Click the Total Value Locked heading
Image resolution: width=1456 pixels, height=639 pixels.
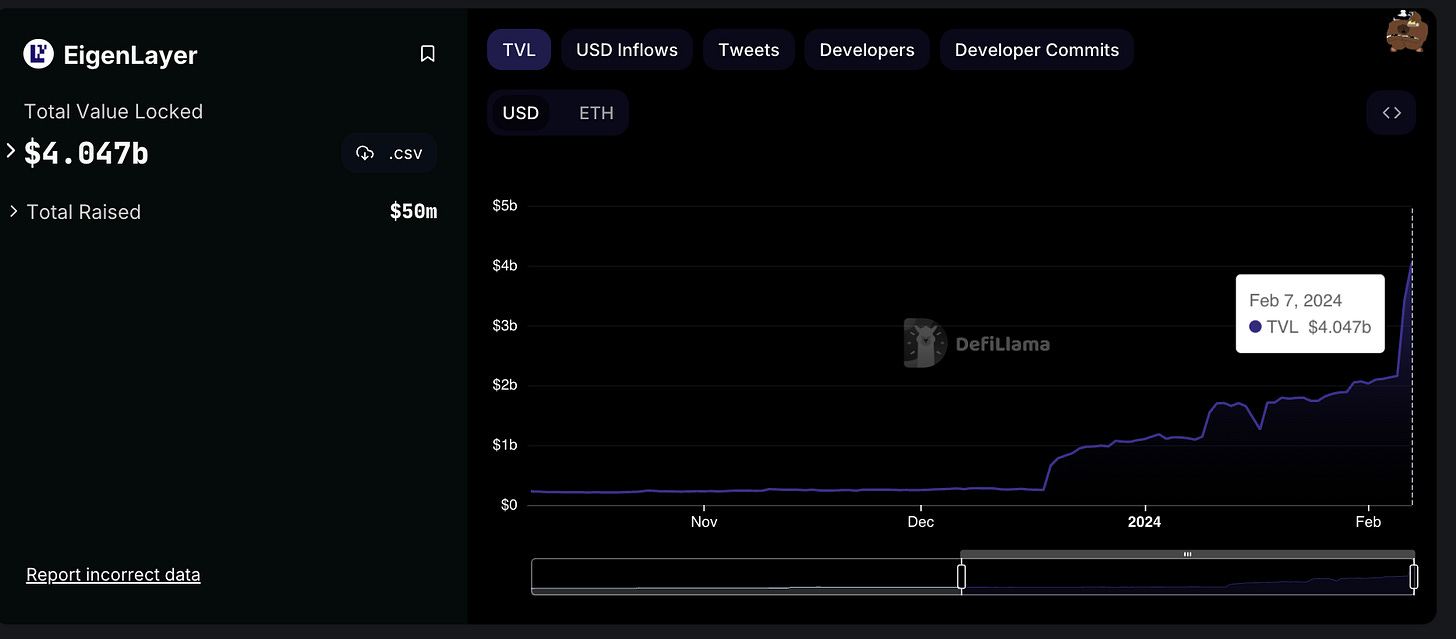(x=113, y=111)
